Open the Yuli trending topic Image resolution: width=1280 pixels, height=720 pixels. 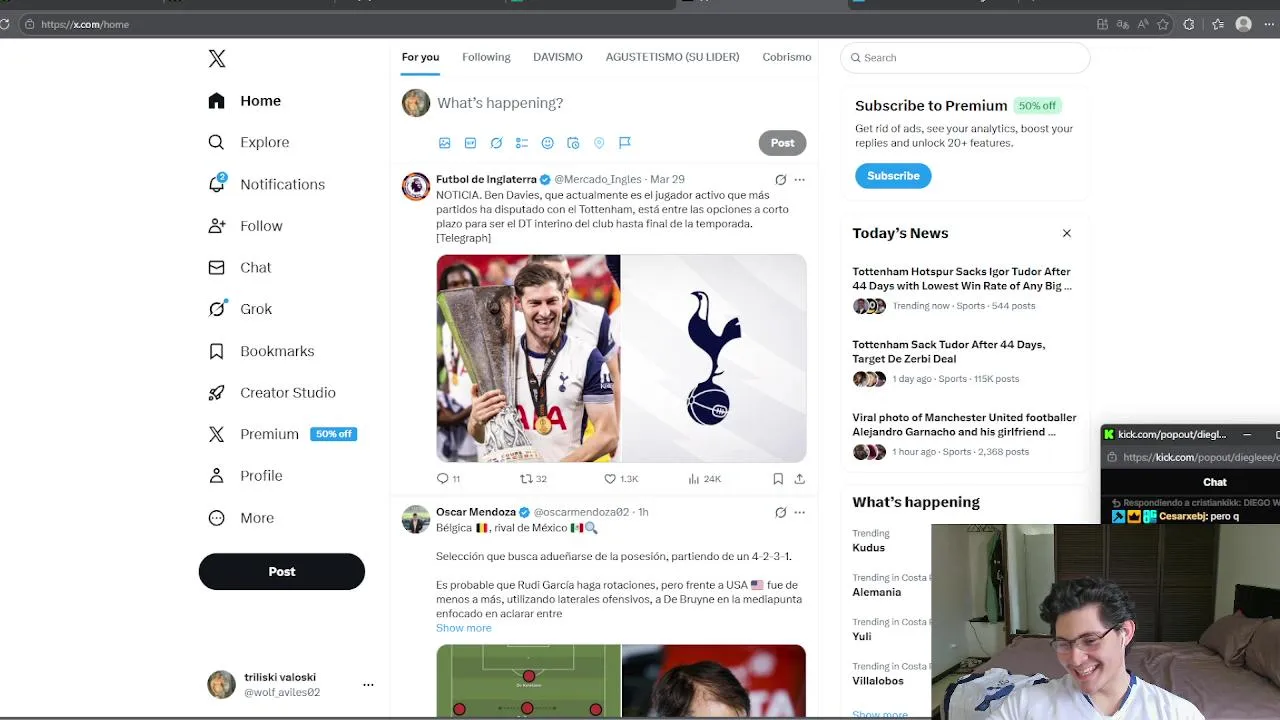(862, 636)
